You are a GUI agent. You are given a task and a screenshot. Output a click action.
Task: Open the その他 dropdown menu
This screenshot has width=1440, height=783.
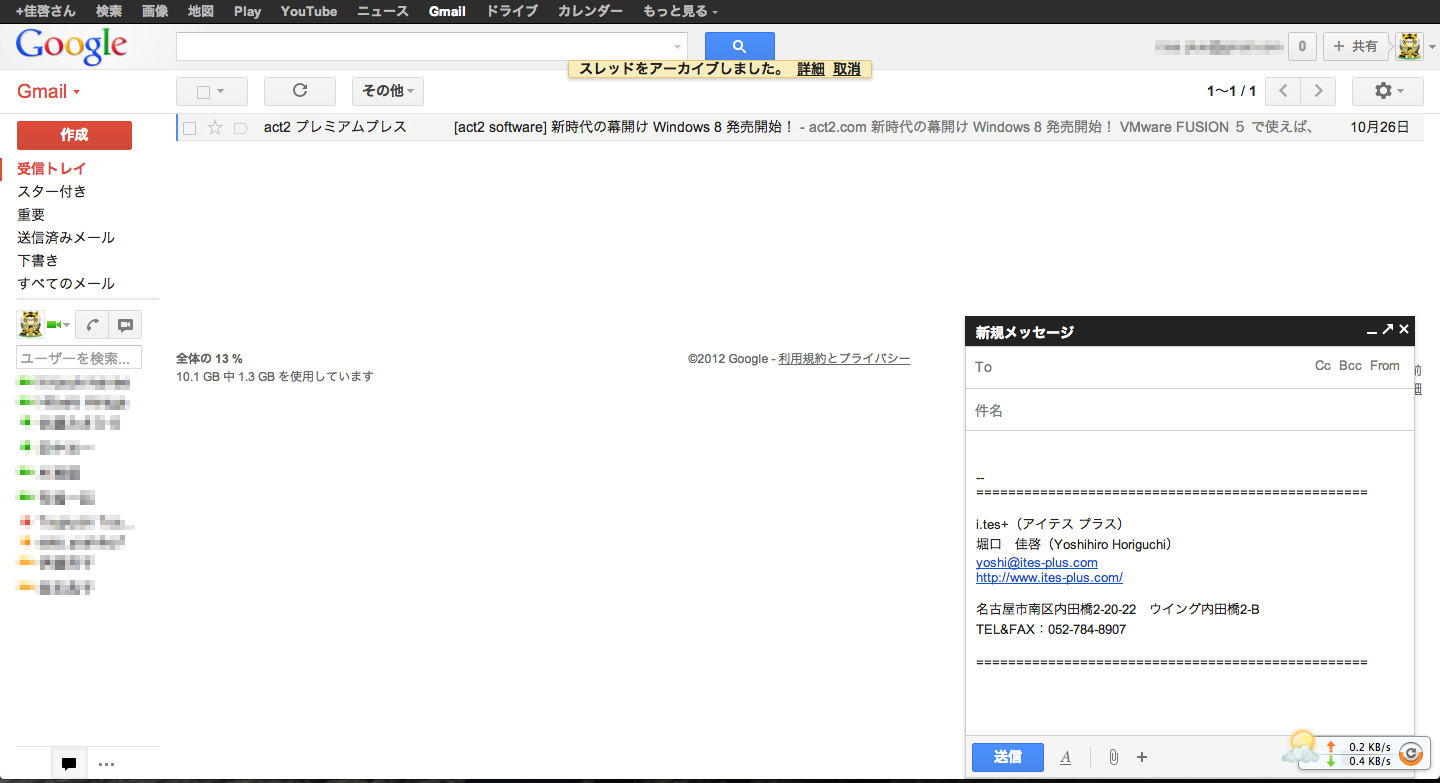(x=388, y=91)
